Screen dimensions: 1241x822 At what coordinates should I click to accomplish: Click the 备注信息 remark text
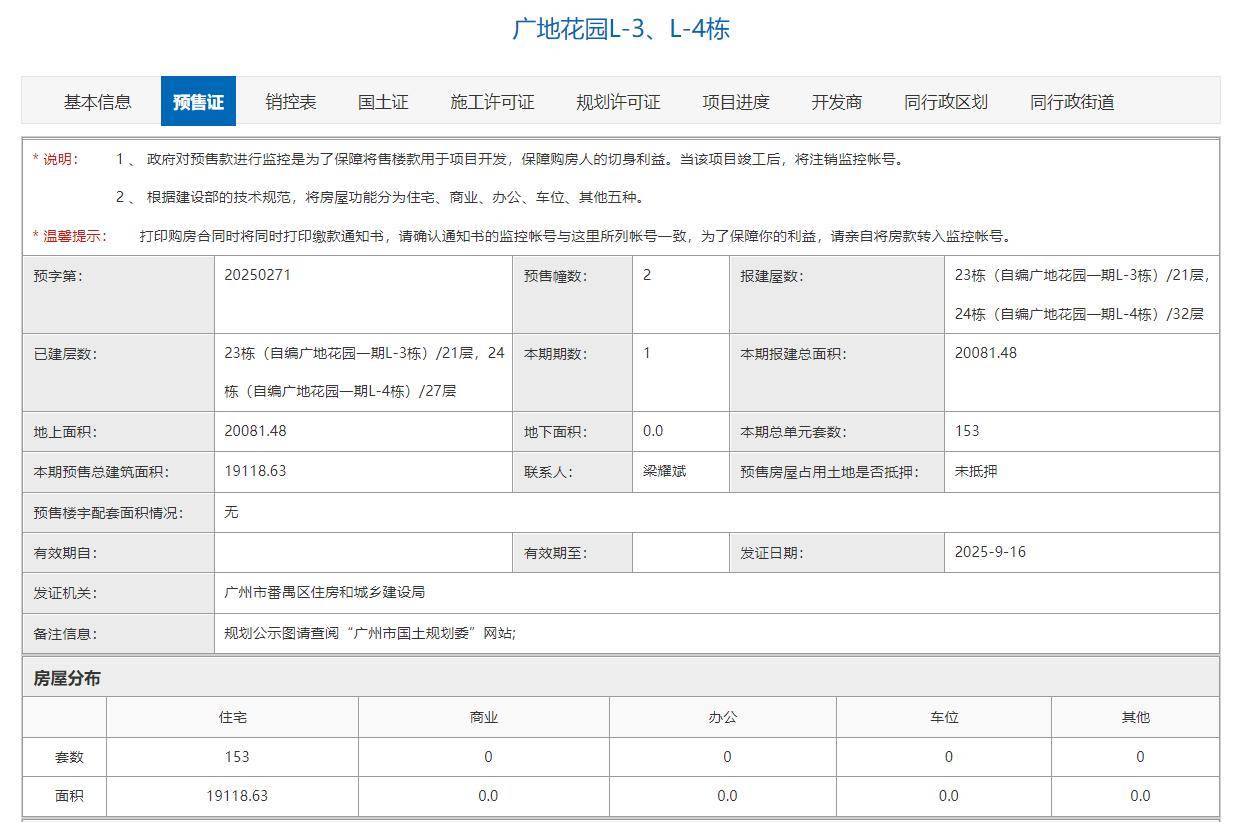(x=370, y=633)
